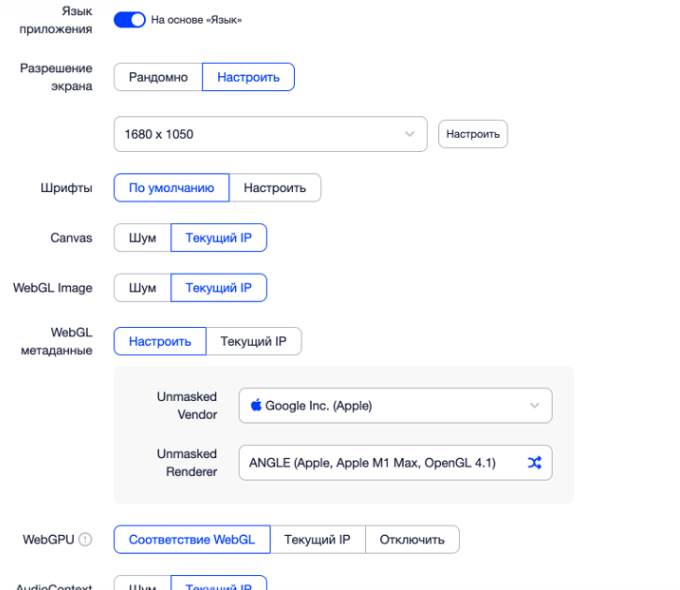Viewport: 680px width, 590px height.
Task: Select "Настроить" for fonts
Action: pos(275,187)
